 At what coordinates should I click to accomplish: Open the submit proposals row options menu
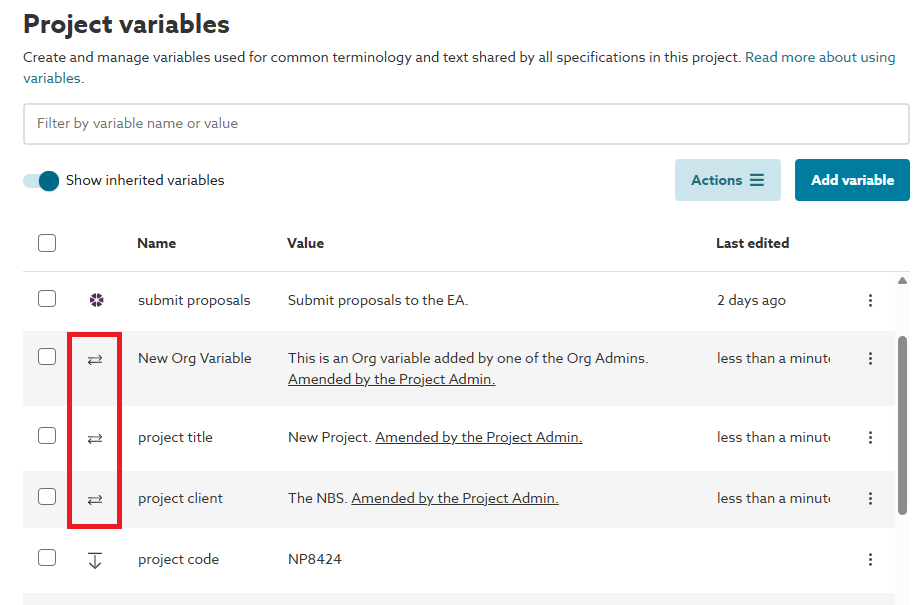pyautogui.click(x=870, y=300)
